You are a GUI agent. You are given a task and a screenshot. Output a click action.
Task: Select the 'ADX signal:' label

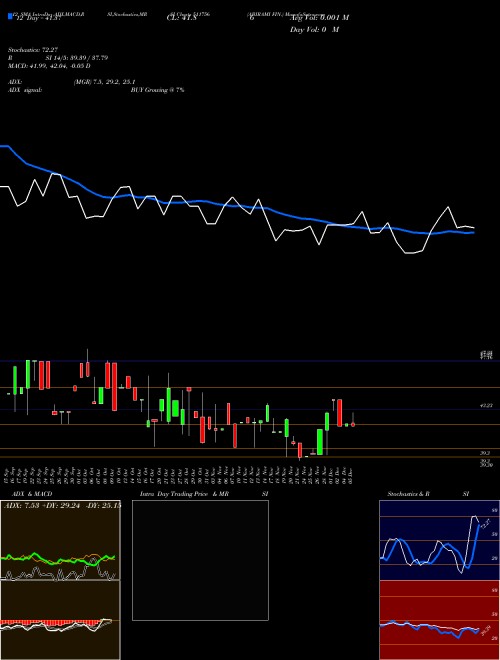coord(25,90)
